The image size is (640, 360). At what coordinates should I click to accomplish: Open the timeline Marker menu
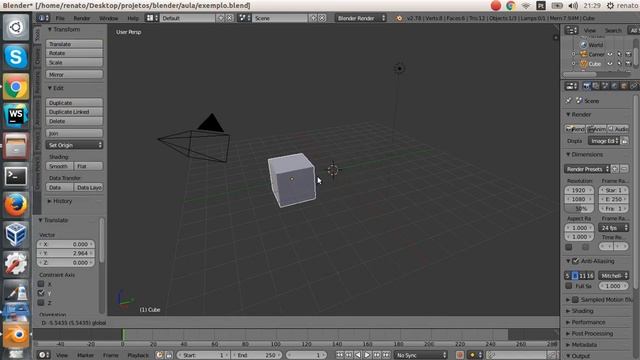click(85, 355)
